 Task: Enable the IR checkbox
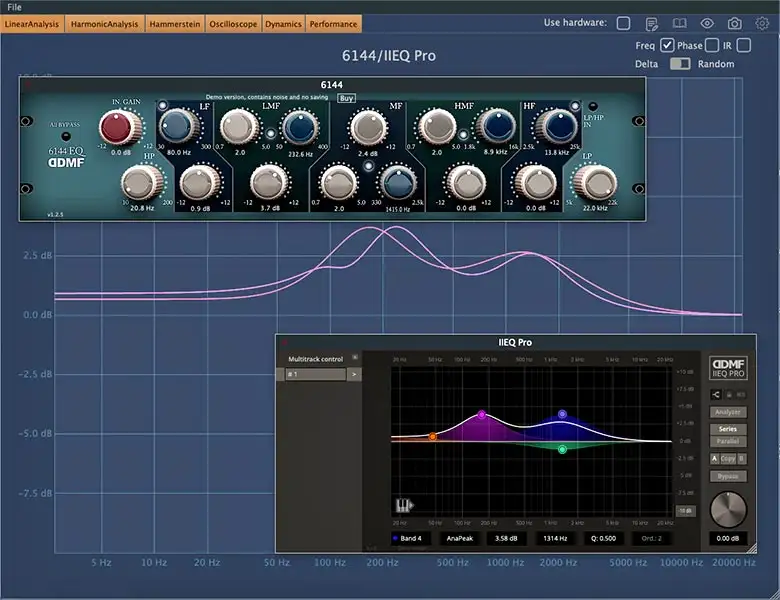click(744, 45)
